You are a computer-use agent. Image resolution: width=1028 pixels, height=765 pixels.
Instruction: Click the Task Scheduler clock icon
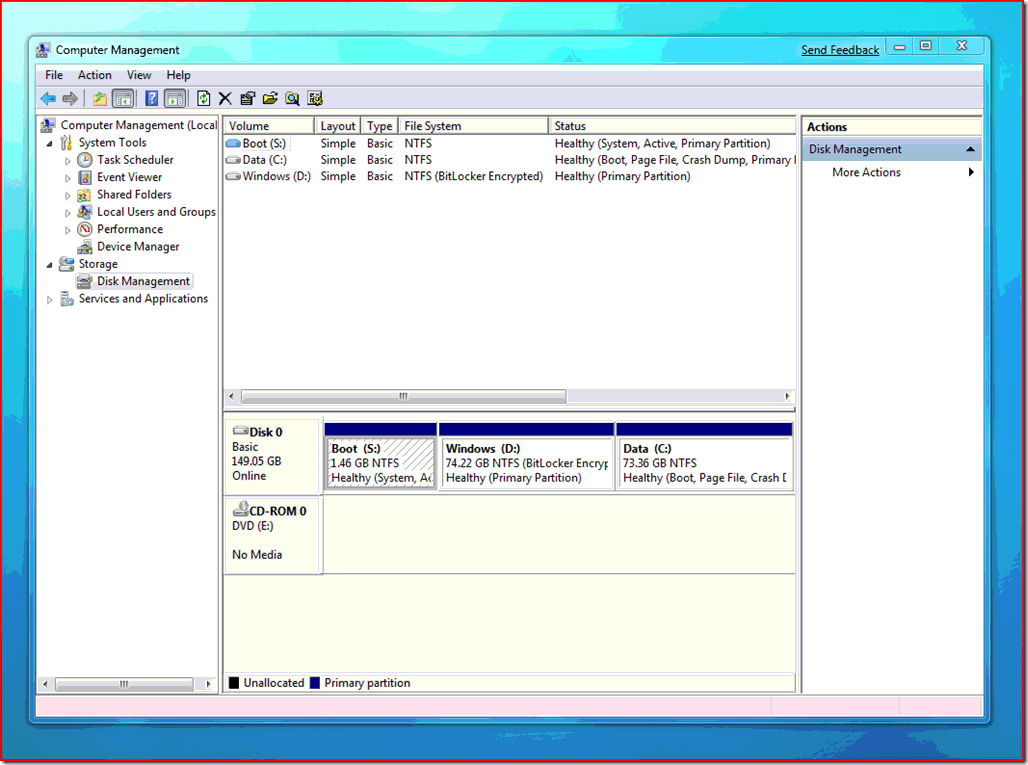85,160
